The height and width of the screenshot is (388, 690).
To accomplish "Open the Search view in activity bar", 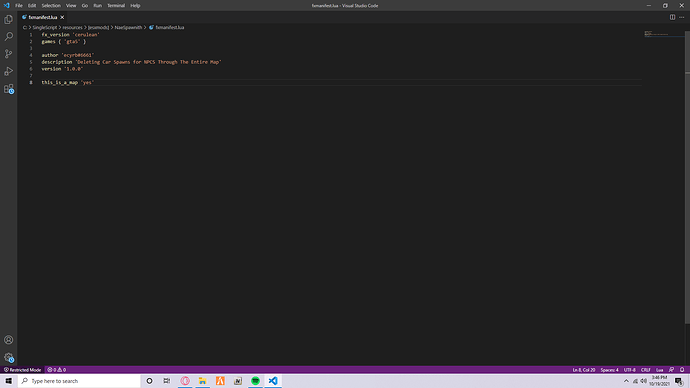I will [x=8, y=37].
